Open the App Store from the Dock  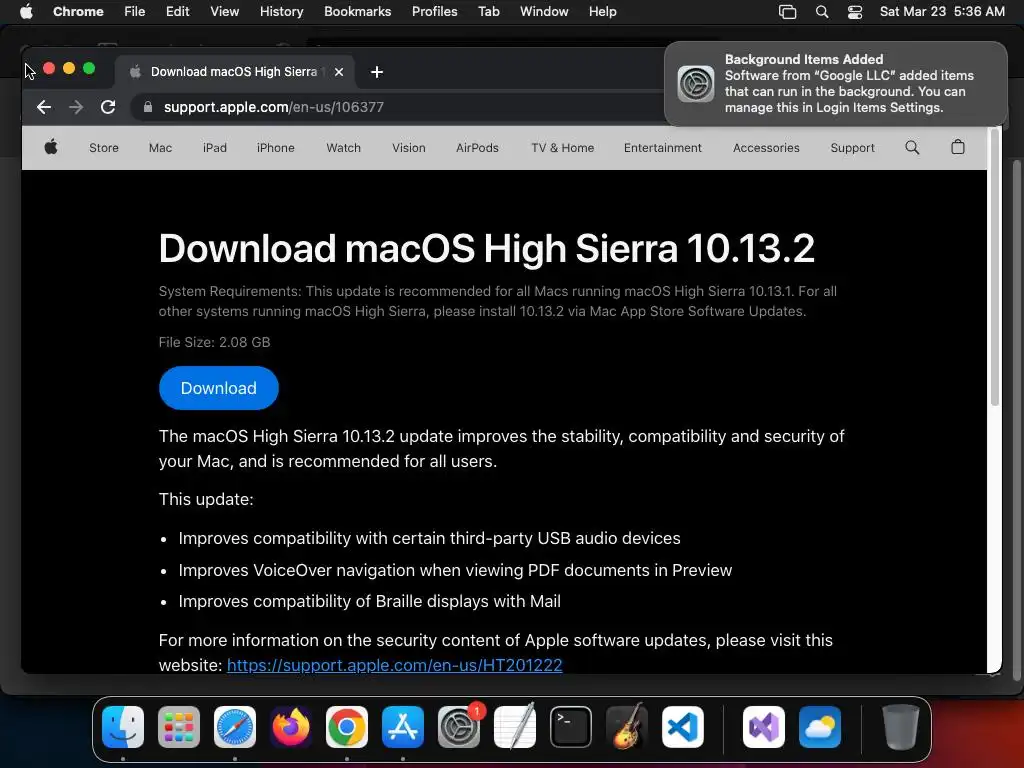click(x=403, y=727)
